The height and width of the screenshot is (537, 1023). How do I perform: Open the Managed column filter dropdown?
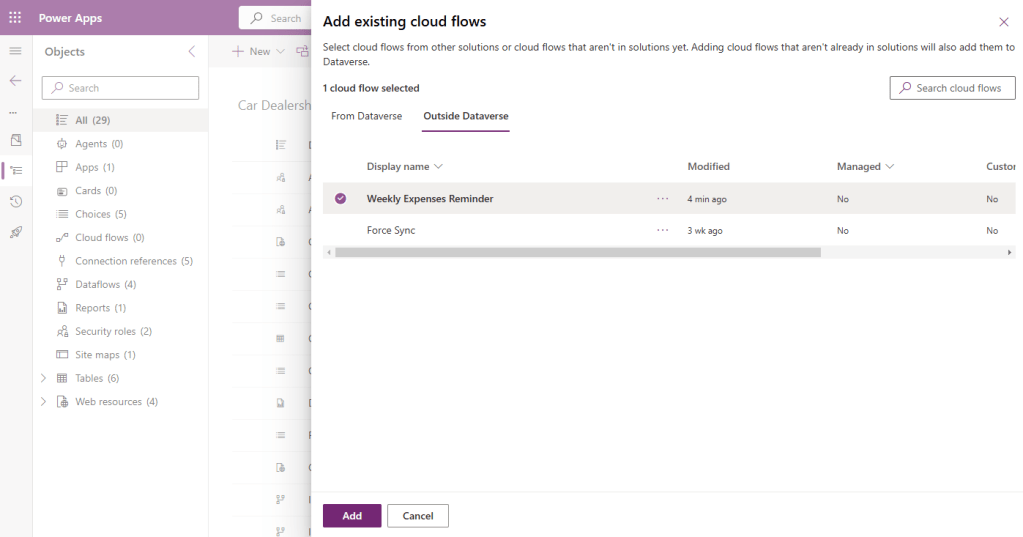click(889, 167)
